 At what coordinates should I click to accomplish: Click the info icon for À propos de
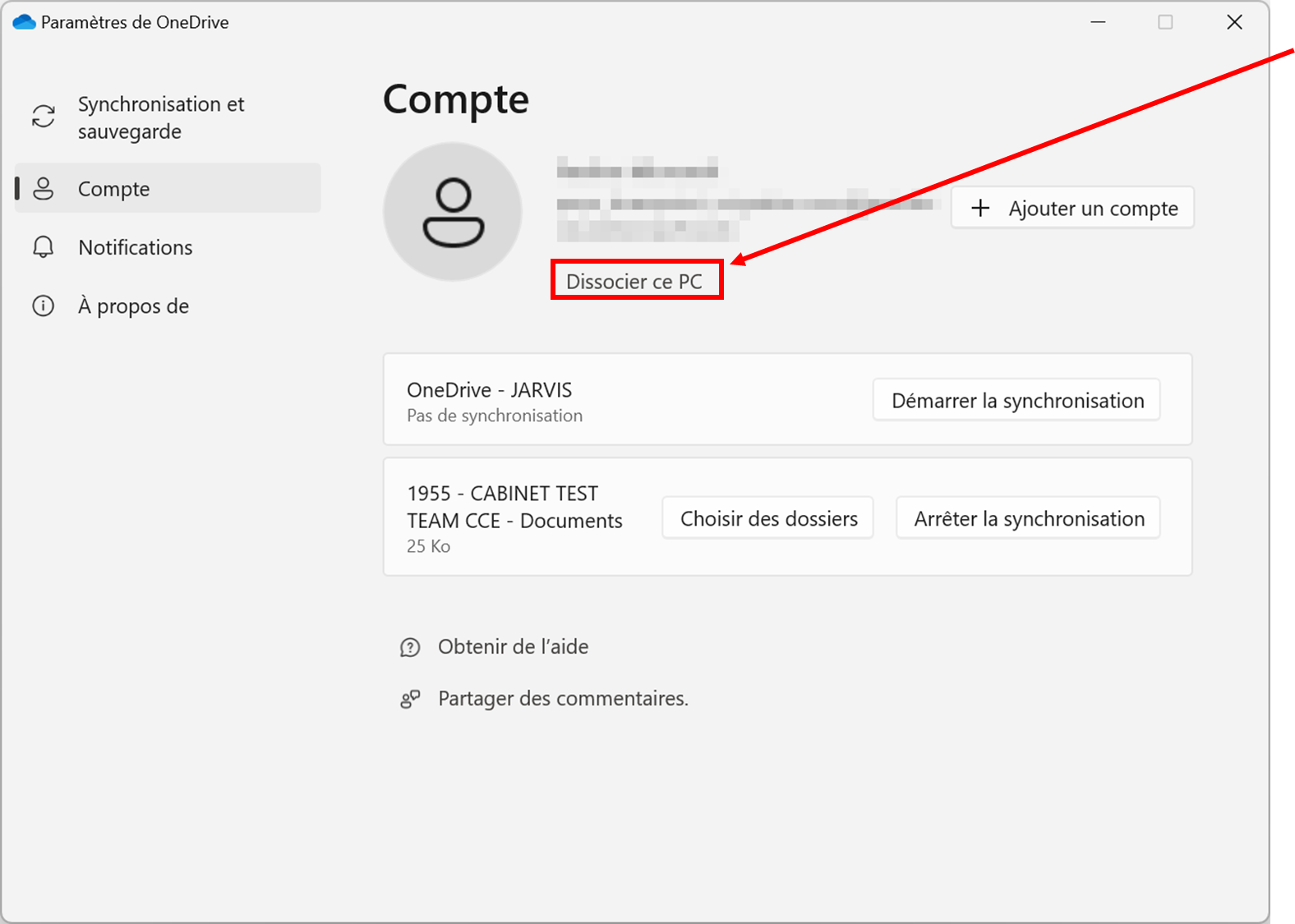coord(44,306)
